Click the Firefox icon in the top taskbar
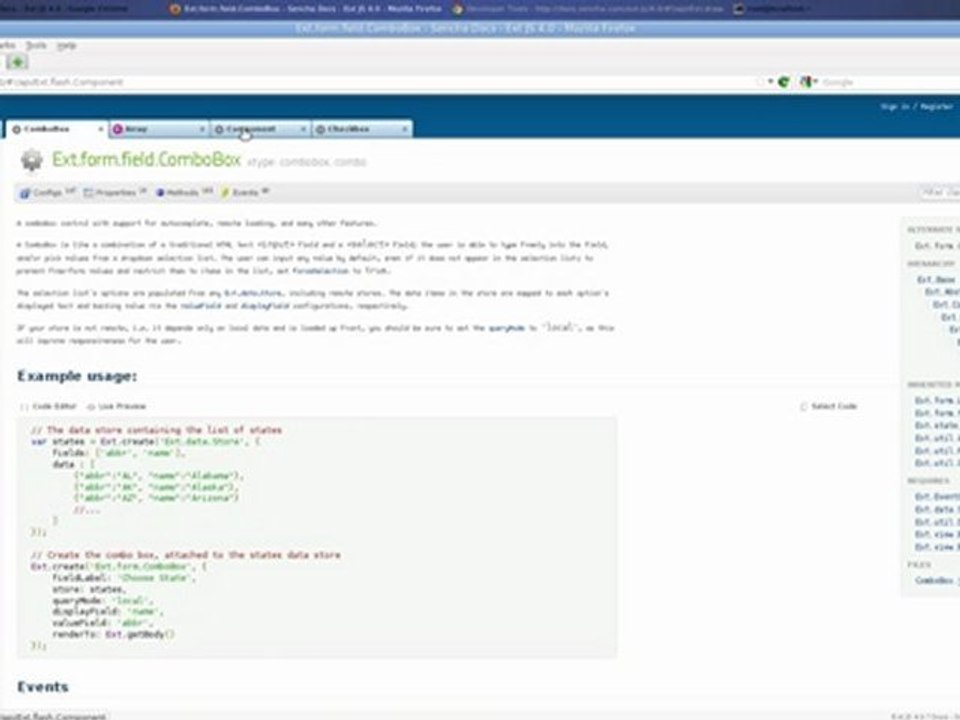The image size is (960, 720). pos(175,9)
